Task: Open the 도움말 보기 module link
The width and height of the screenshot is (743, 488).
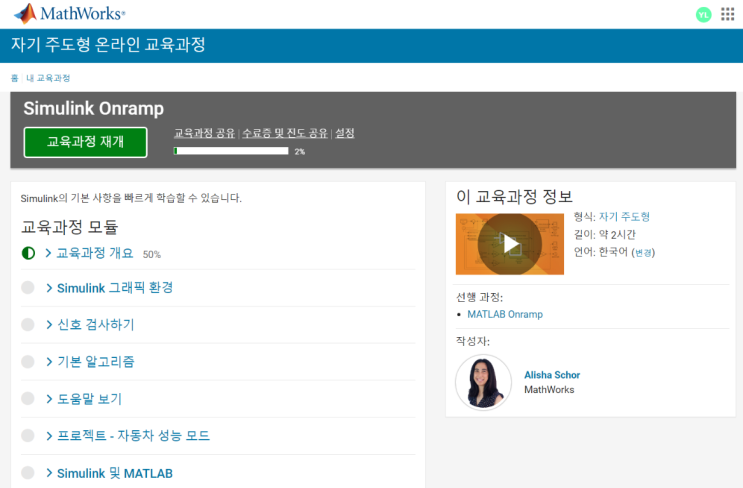Action: pos(90,398)
